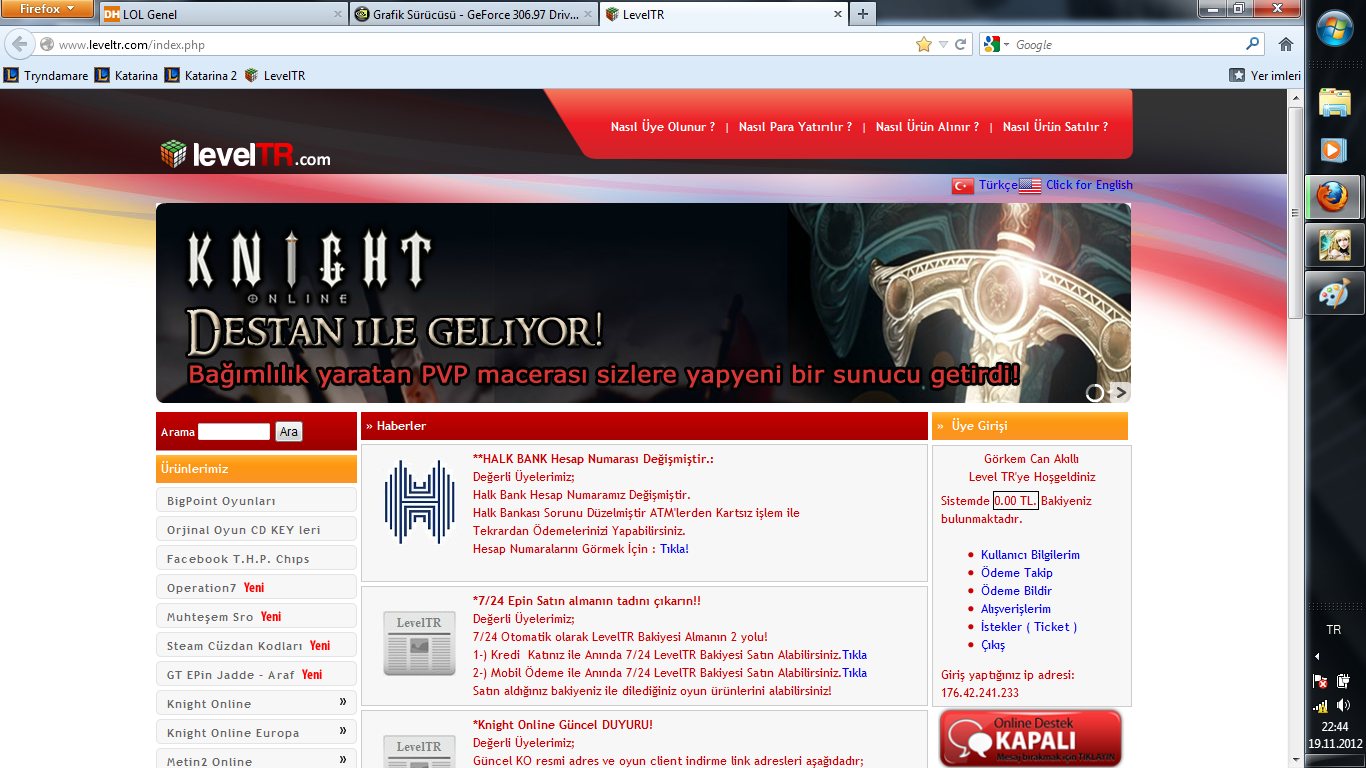Screen dimensions: 1366x768
Task: Click the browser back arrow
Action: point(19,45)
